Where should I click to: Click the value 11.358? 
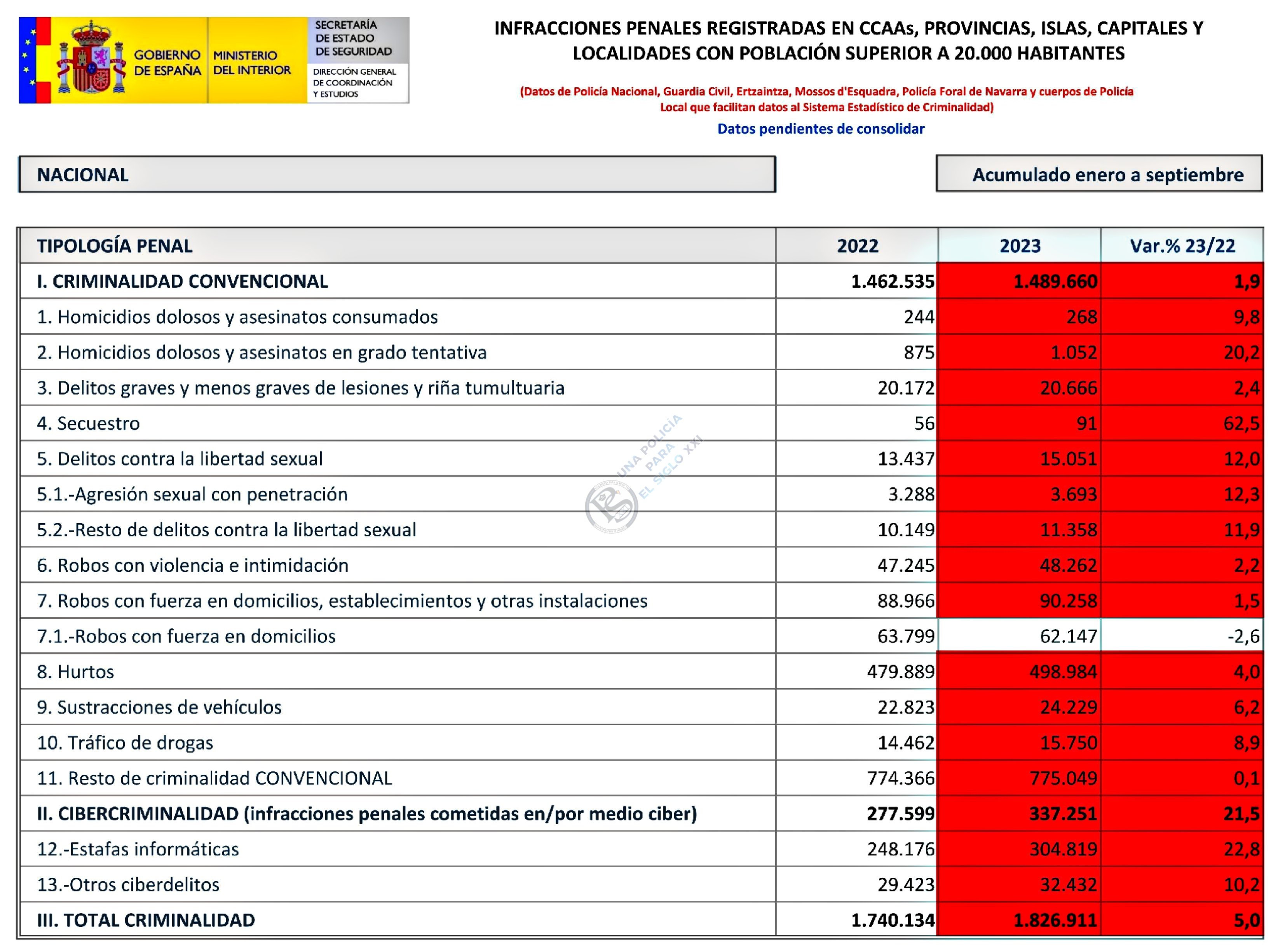point(1068,530)
